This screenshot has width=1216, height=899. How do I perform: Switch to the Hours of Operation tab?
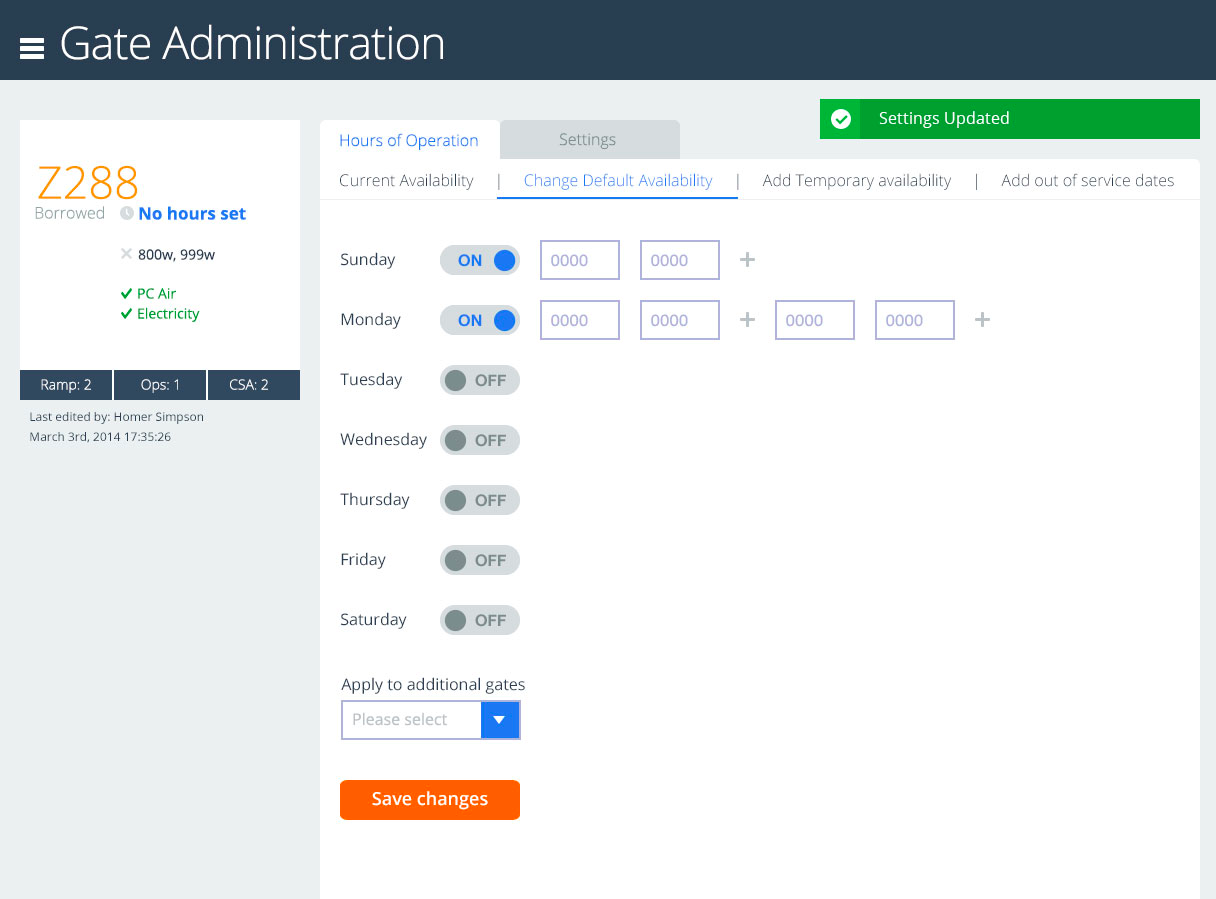coord(409,140)
